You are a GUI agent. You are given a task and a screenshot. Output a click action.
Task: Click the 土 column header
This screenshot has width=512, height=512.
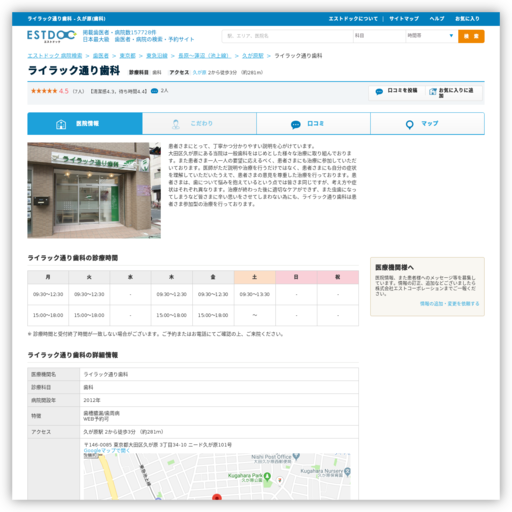tap(255, 277)
